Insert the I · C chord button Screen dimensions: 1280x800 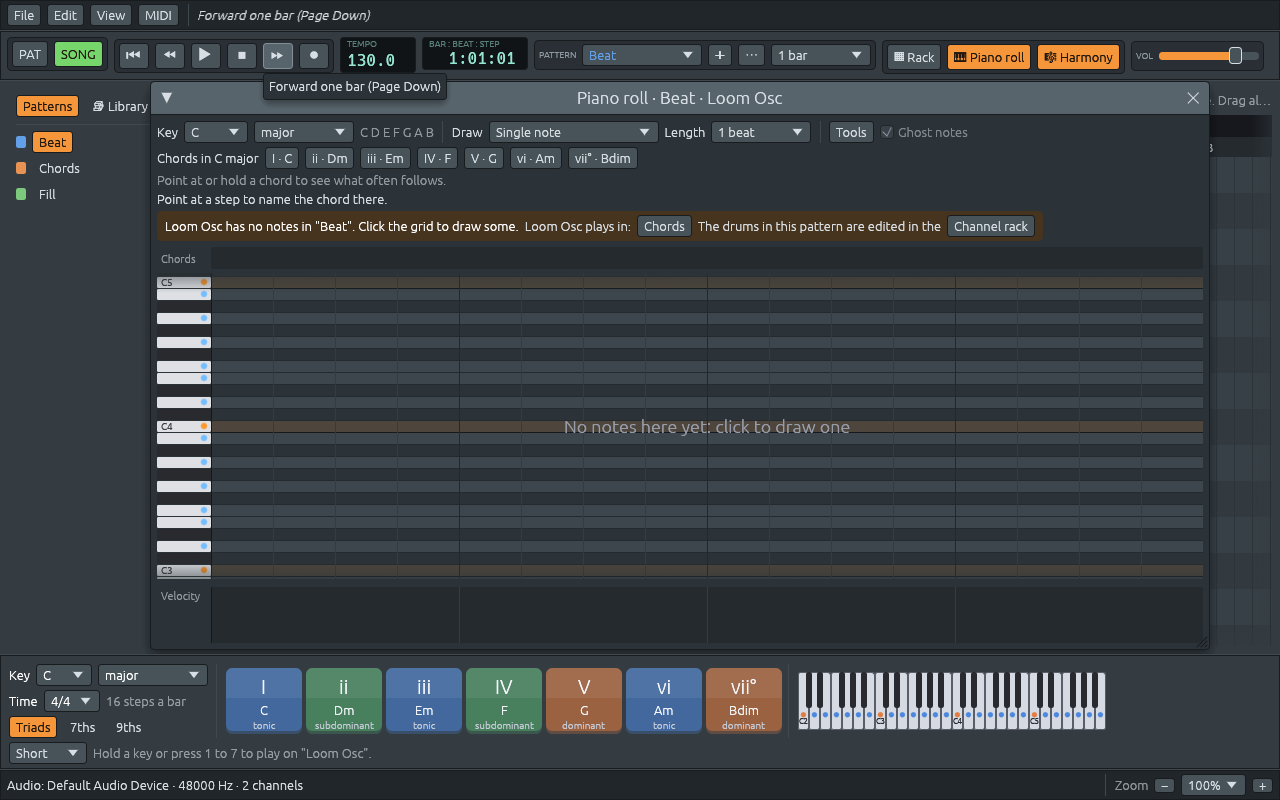(282, 158)
